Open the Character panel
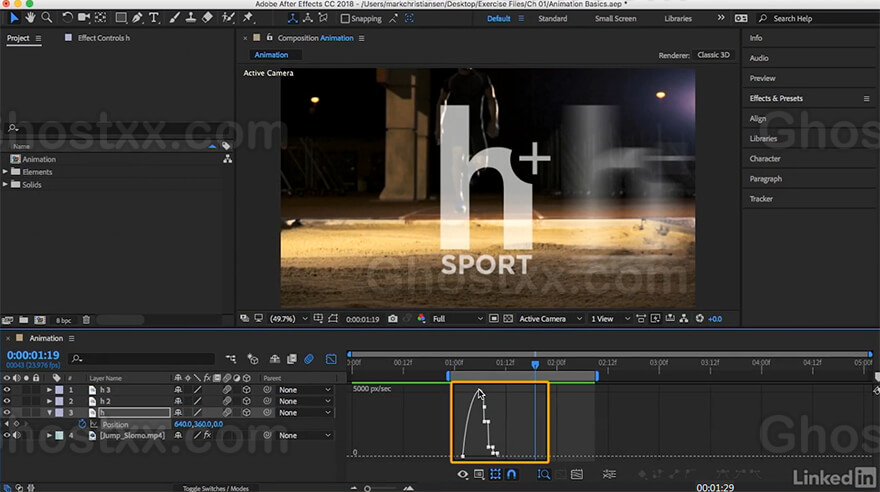This screenshot has width=880, height=492. (x=764, y=158)
